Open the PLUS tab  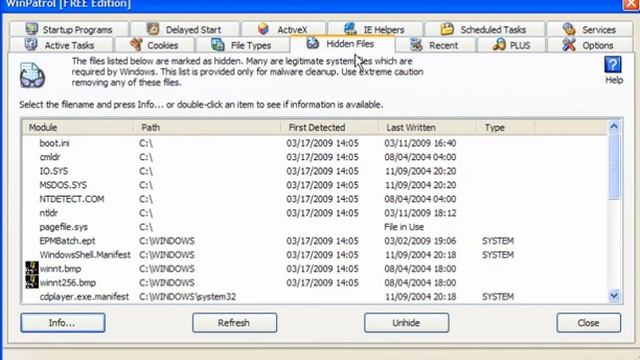(511, 45)
